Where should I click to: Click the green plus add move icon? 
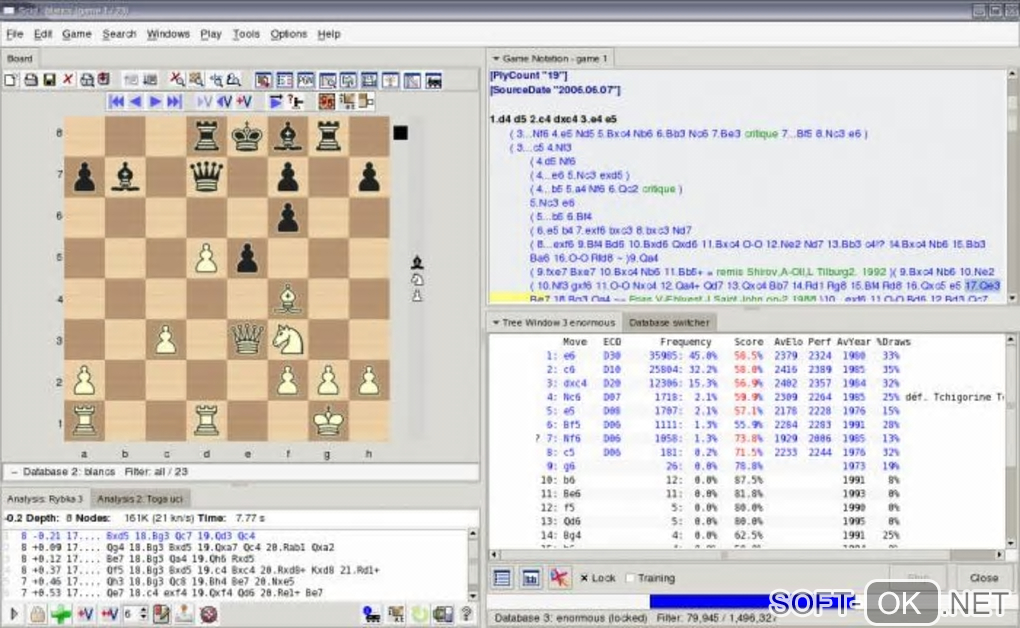61,614
